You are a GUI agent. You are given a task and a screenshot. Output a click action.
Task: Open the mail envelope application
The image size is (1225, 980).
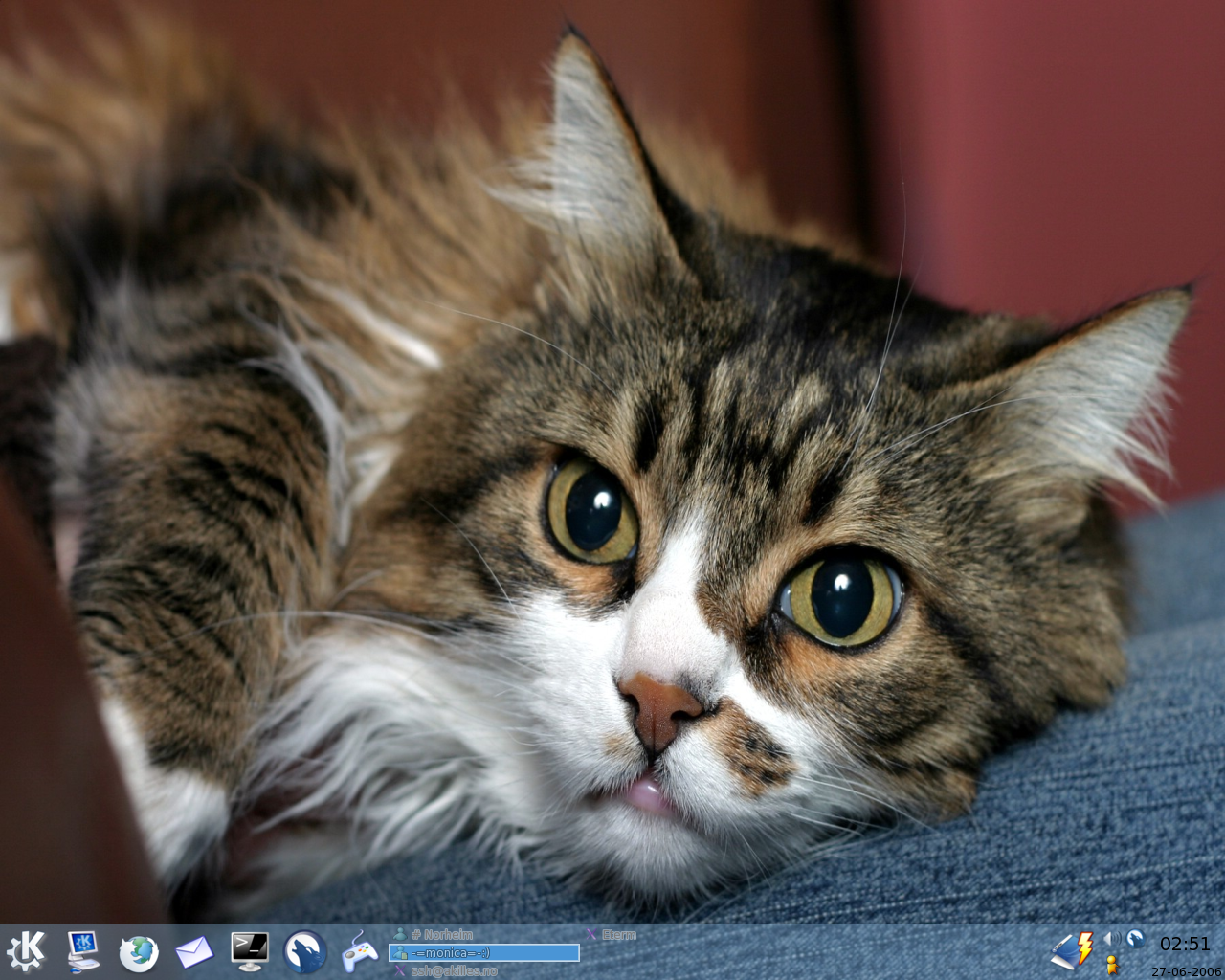(194, 951)
